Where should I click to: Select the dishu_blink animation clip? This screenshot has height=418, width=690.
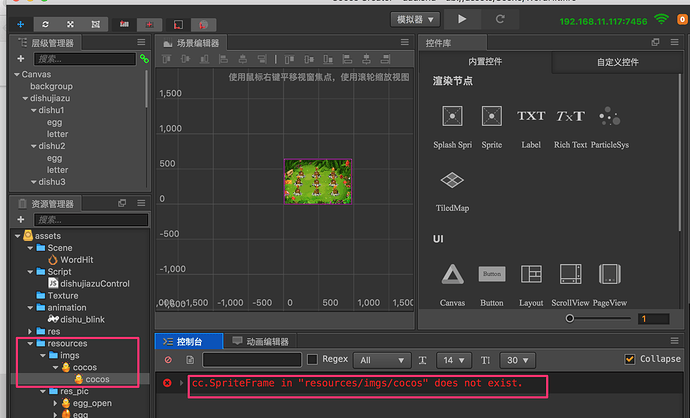(82, 319)
